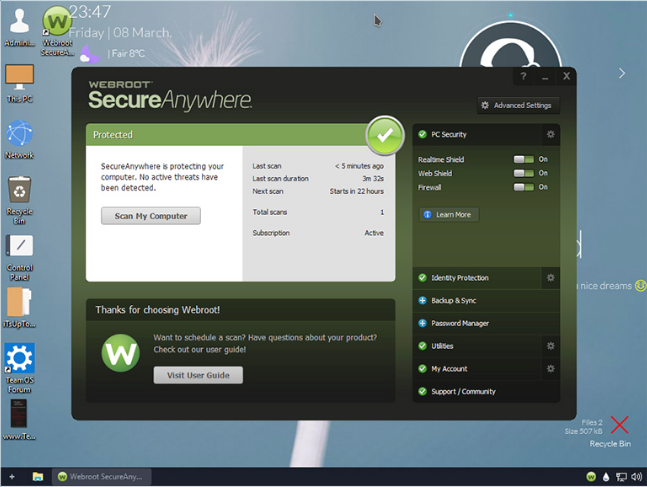Click the Webroot SecureAnywhere taskbar item

tap(102, 477)
